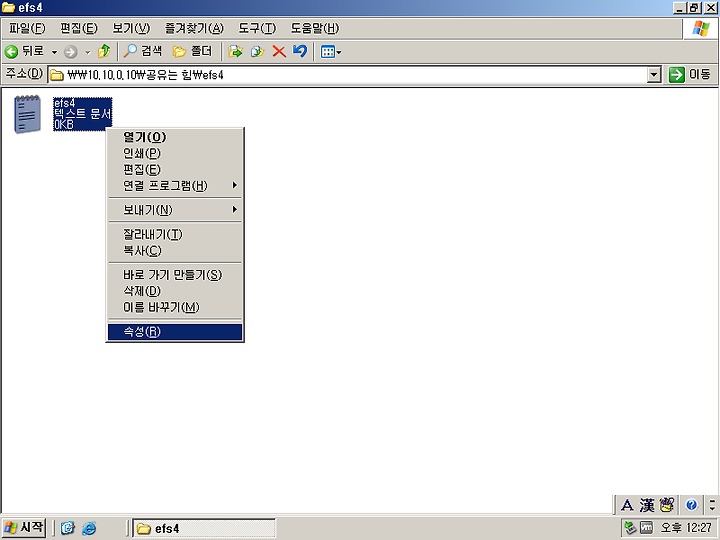Viewport: 720px width, 540px height.
Task: Click the red X delete toolbar icon
Action: click(x=279, y=51)
